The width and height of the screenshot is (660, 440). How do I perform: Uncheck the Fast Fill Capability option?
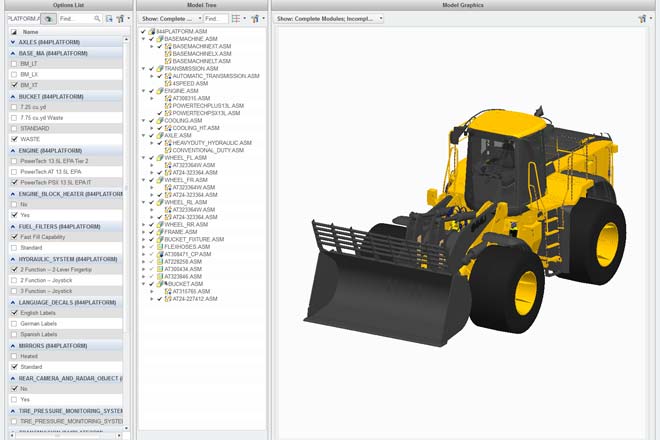(14, 237)
